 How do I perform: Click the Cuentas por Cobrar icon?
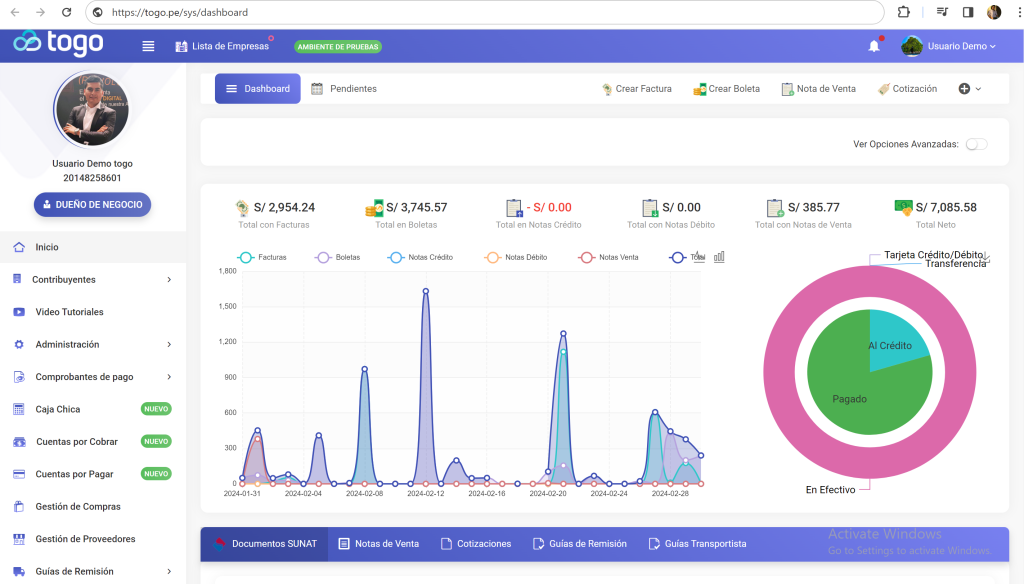click(x=18, y=442)
